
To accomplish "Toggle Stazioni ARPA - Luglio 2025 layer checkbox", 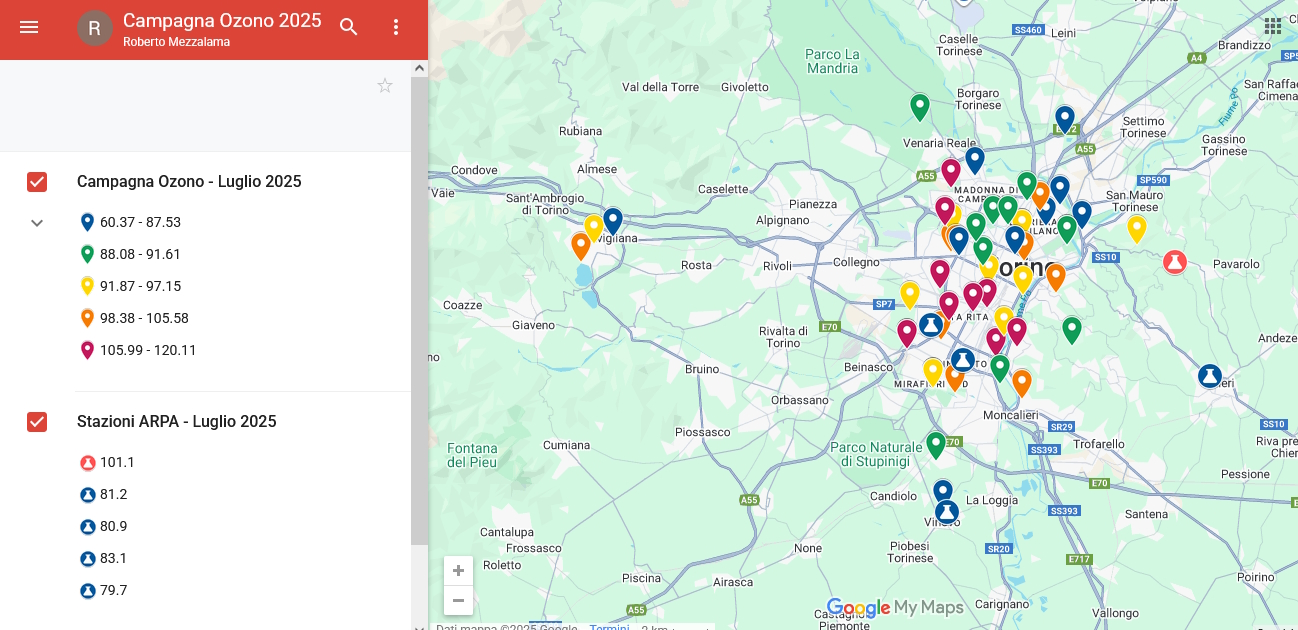I will (37, 422).
